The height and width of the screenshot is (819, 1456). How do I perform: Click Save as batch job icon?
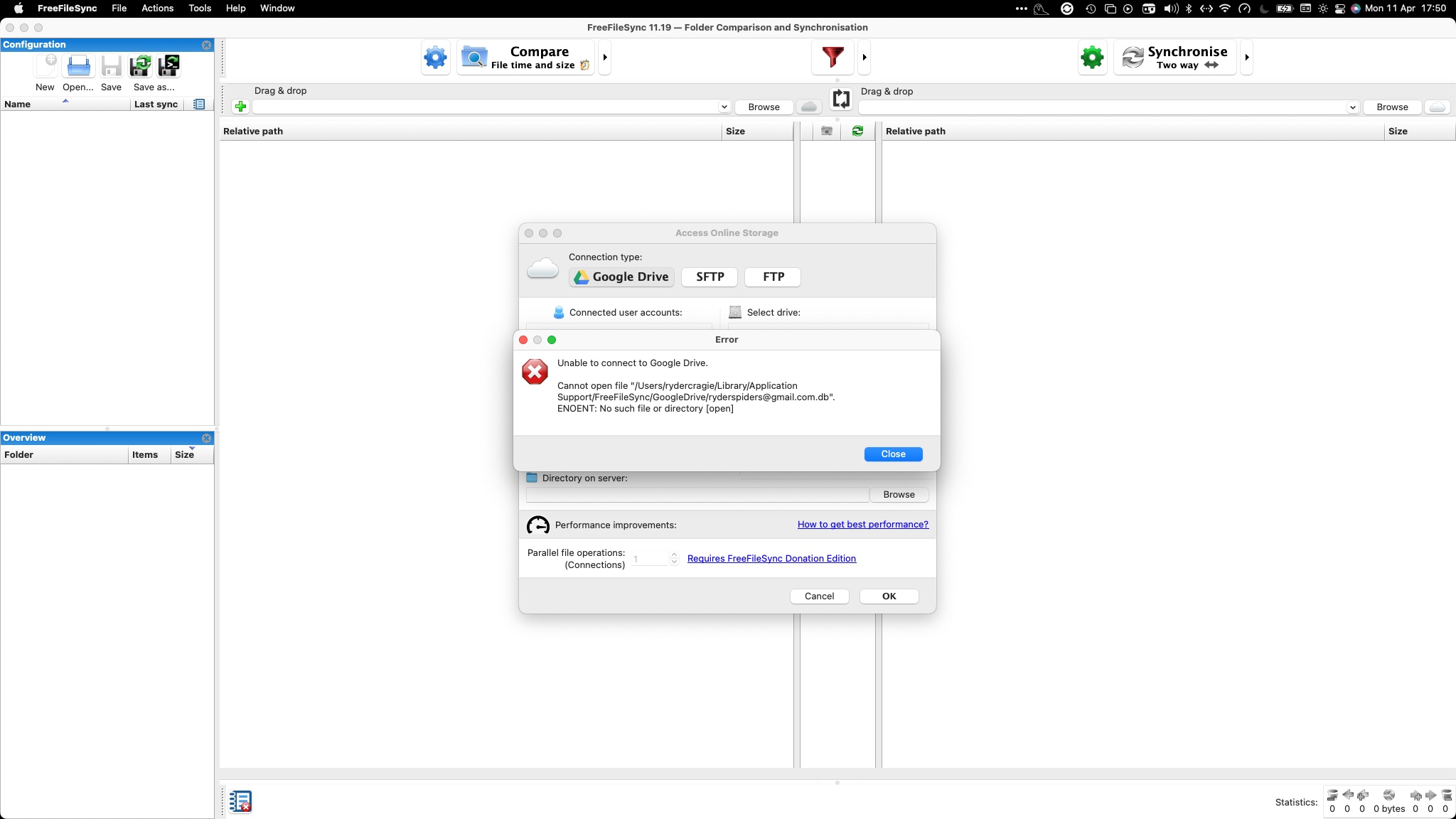pyautogui.click(x=168, y=66)
